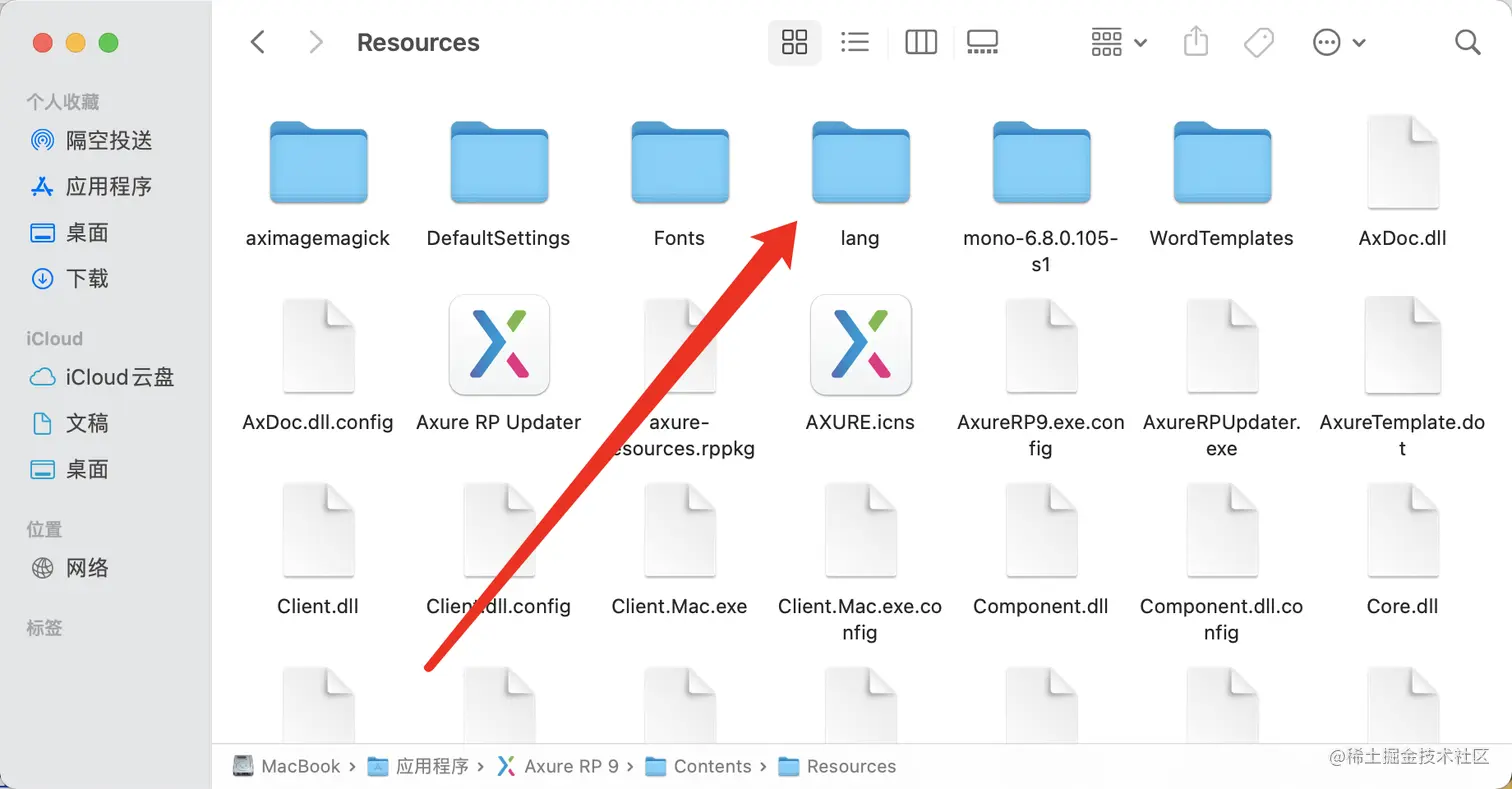Click Contents in the path bar
The image size is (1512, 789).
coord(698,766)
